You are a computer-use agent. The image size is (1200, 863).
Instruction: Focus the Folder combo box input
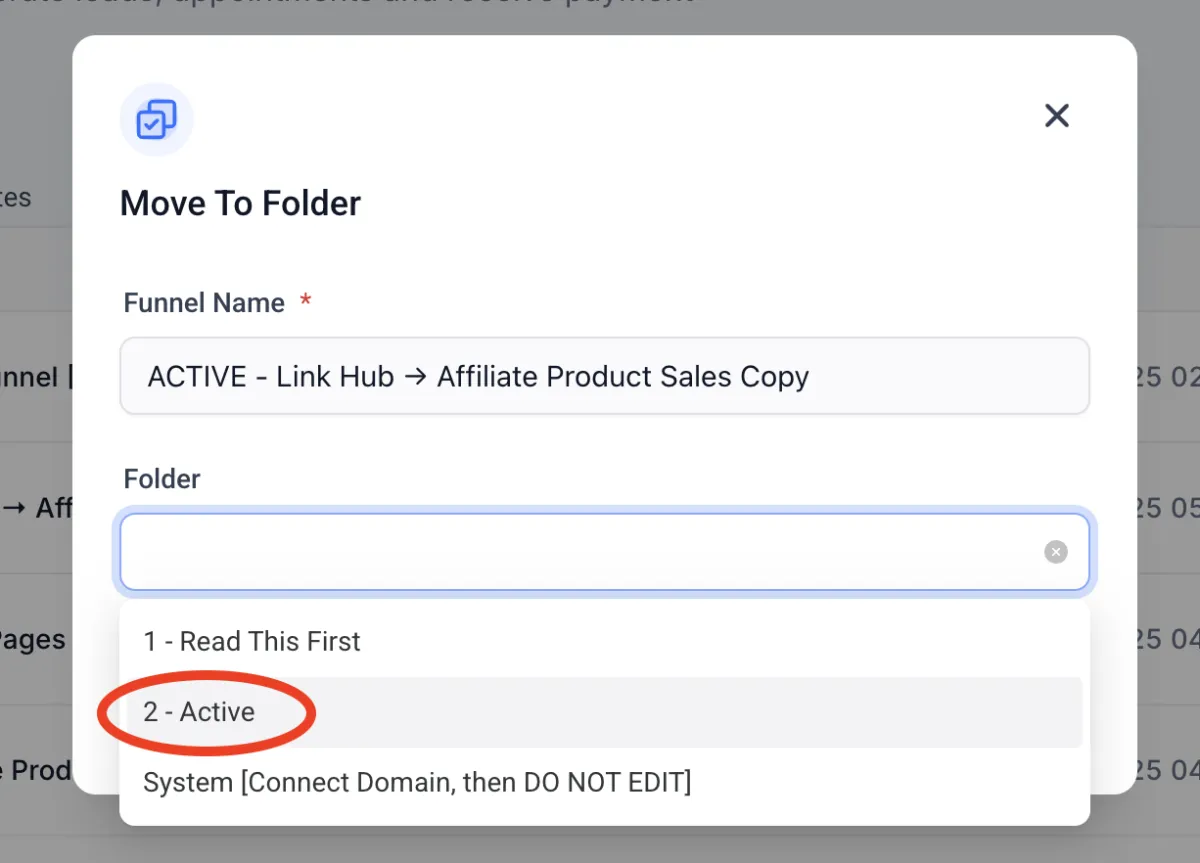click(580, 552)
